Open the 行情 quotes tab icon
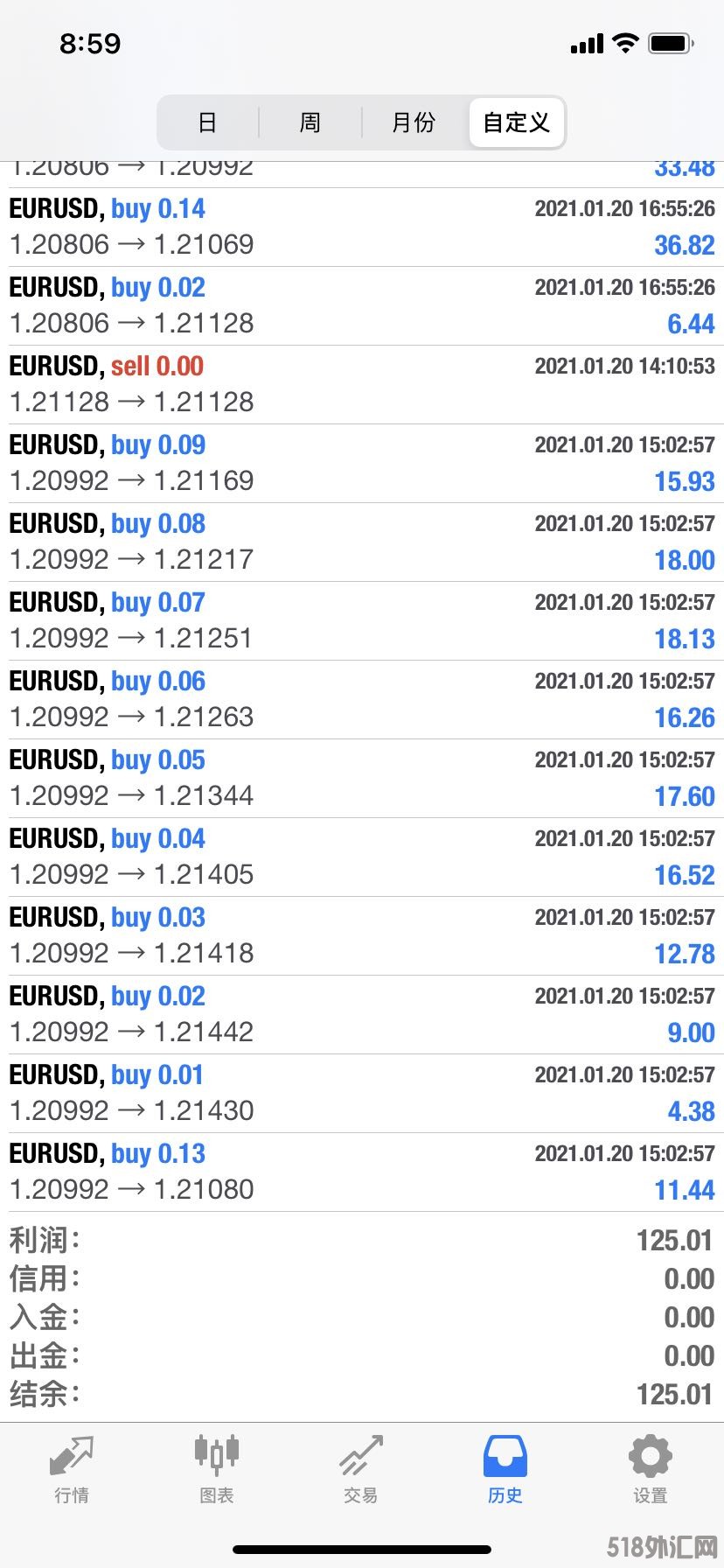Screen dimensions: 724x1568 pos(72,1456)
